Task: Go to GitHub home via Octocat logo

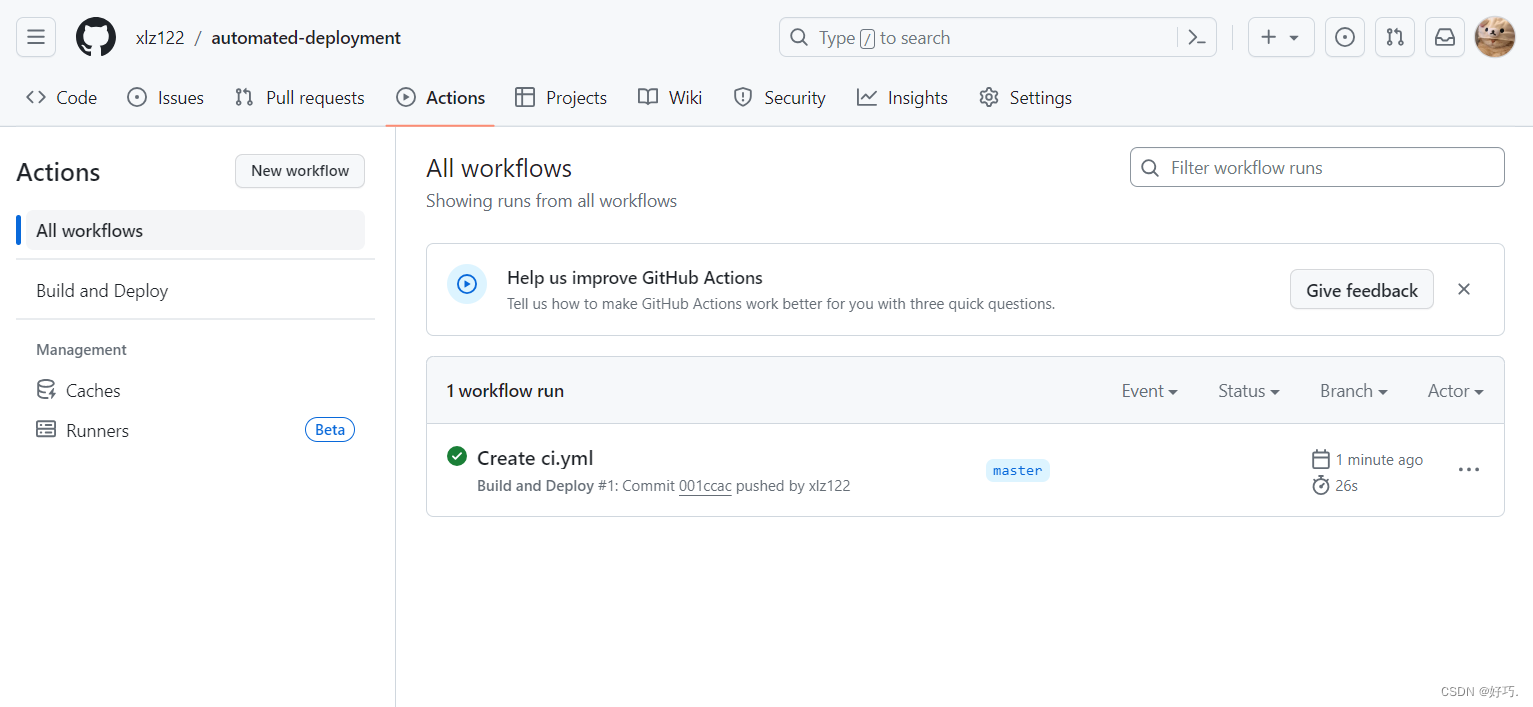Action: [96, 38]
